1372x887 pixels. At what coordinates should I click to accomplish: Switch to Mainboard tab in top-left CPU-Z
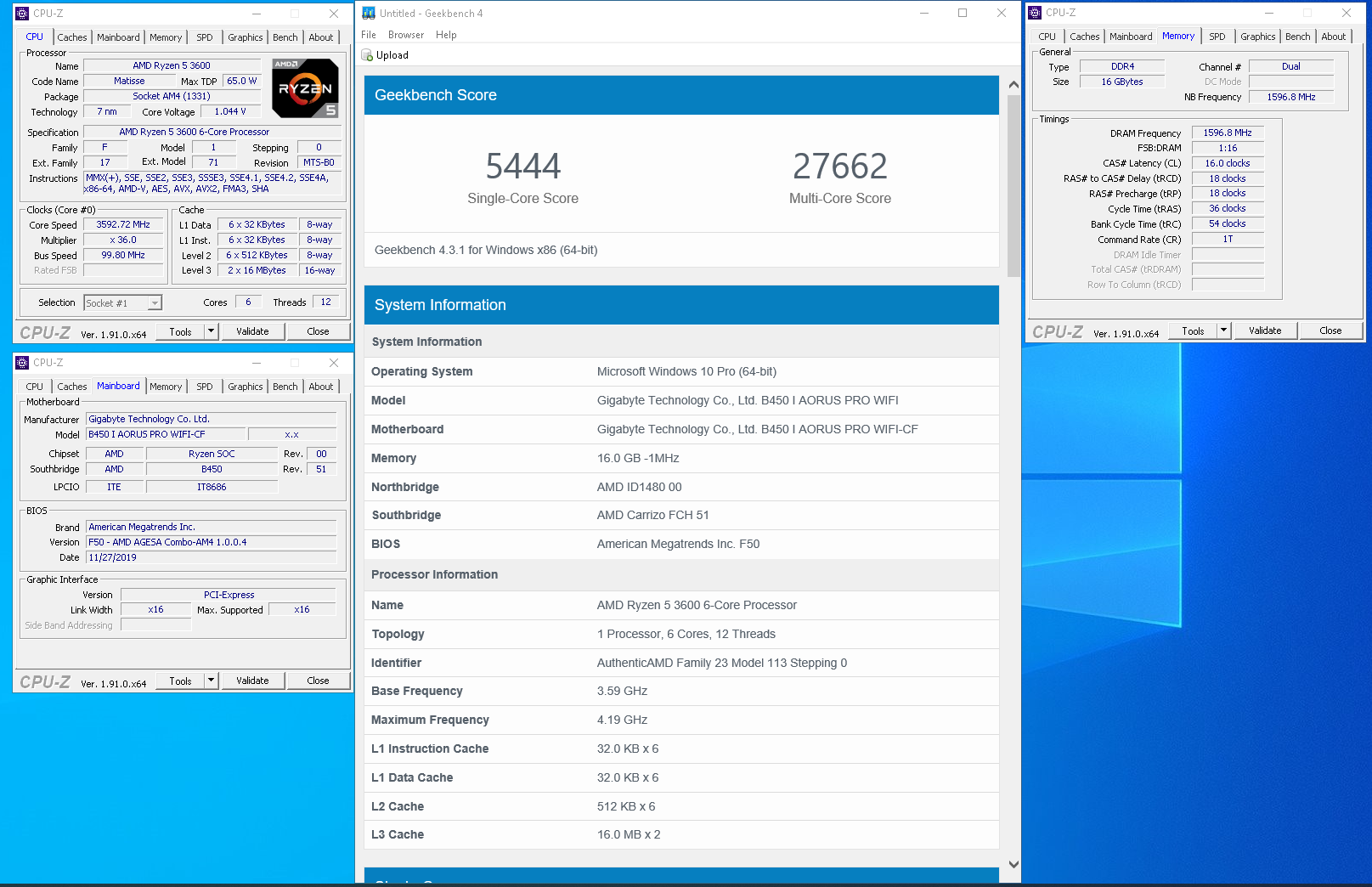(x=118, y=37)
